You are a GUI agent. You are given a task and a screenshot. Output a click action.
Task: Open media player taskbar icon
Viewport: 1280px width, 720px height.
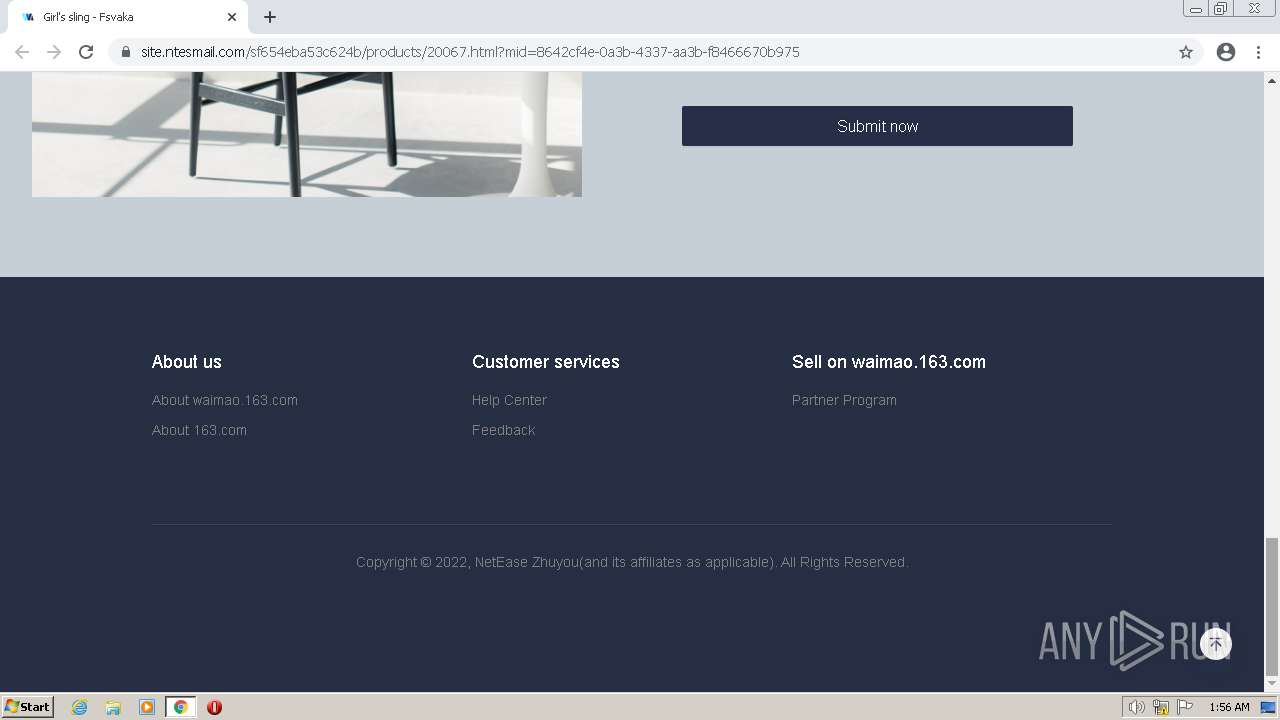147,707
